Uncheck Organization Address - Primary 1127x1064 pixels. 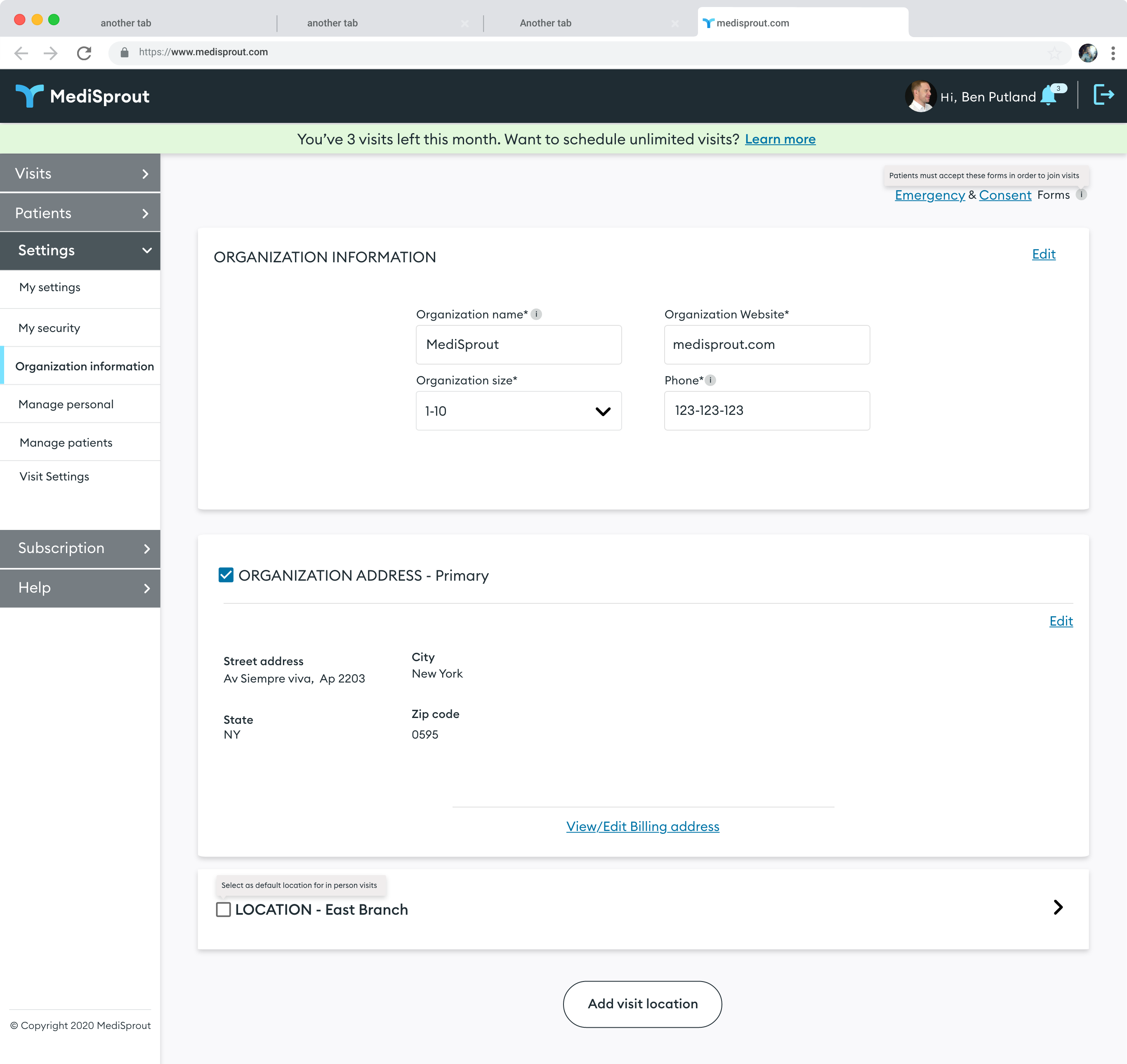pos(226,575)
